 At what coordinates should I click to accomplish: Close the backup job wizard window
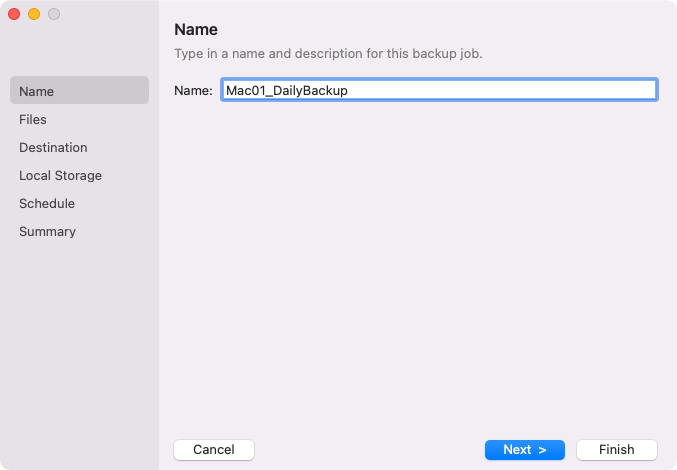(14, 14)
